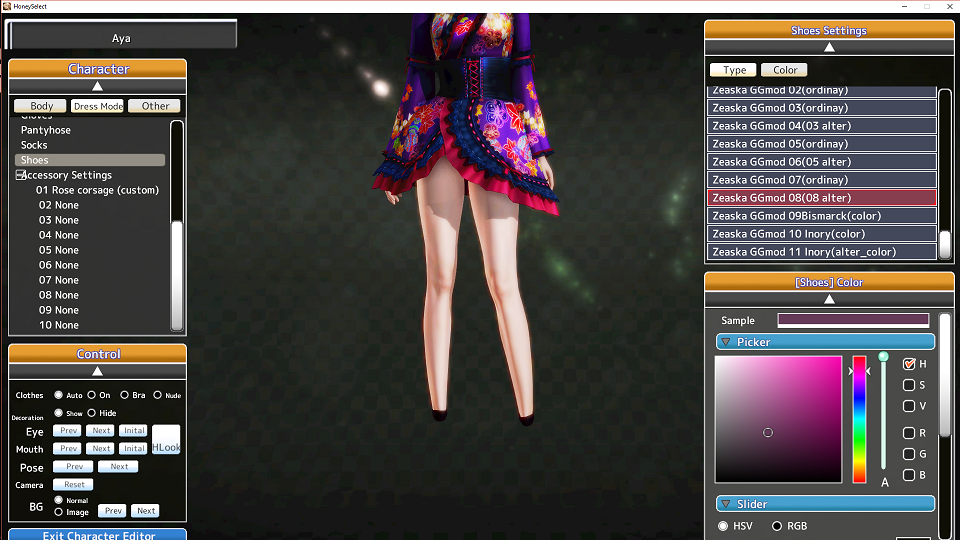Click the HLook button
The height and width of the screenshot is (540, 960).
pyautogui.click(x=166, y=440)
